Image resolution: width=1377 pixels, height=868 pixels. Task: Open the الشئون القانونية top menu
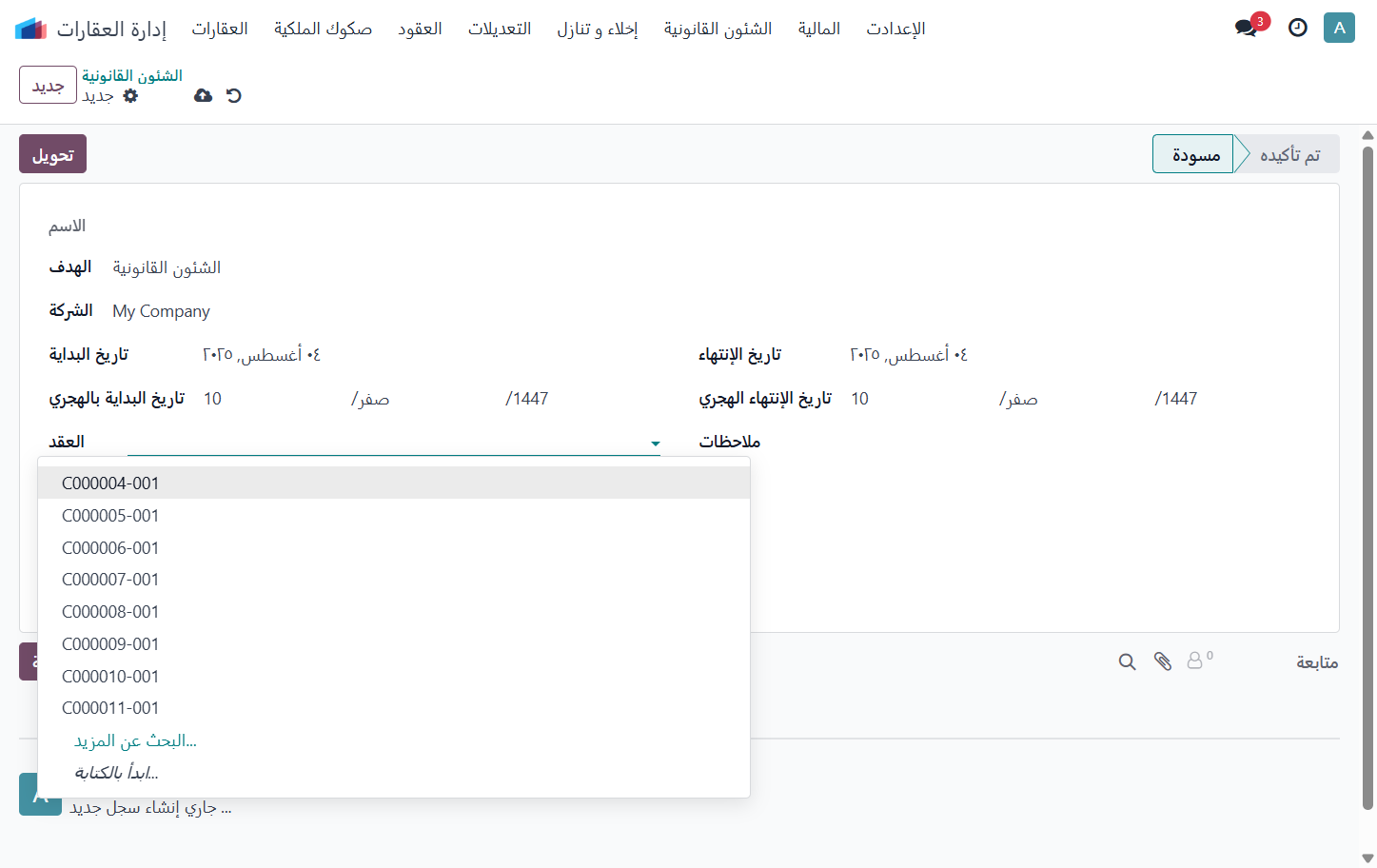tap(718, 29)
